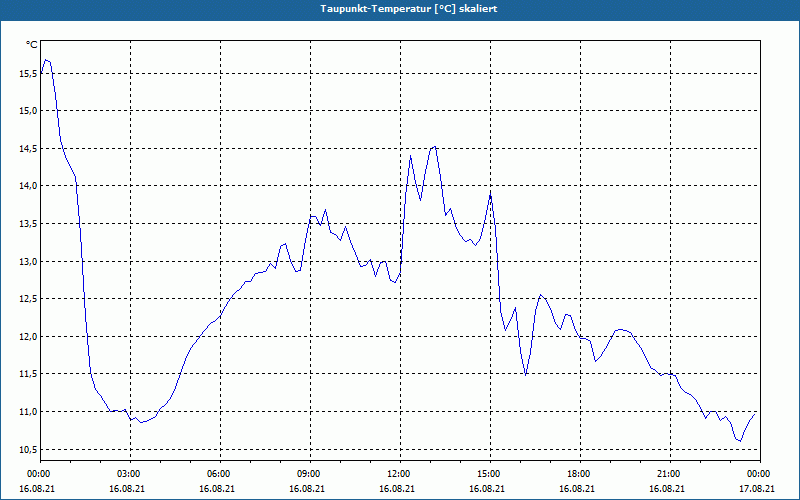Click the "17.08.21" date label
The height and width of the screenshot is (500, 800).
click(x=758, y=488)
